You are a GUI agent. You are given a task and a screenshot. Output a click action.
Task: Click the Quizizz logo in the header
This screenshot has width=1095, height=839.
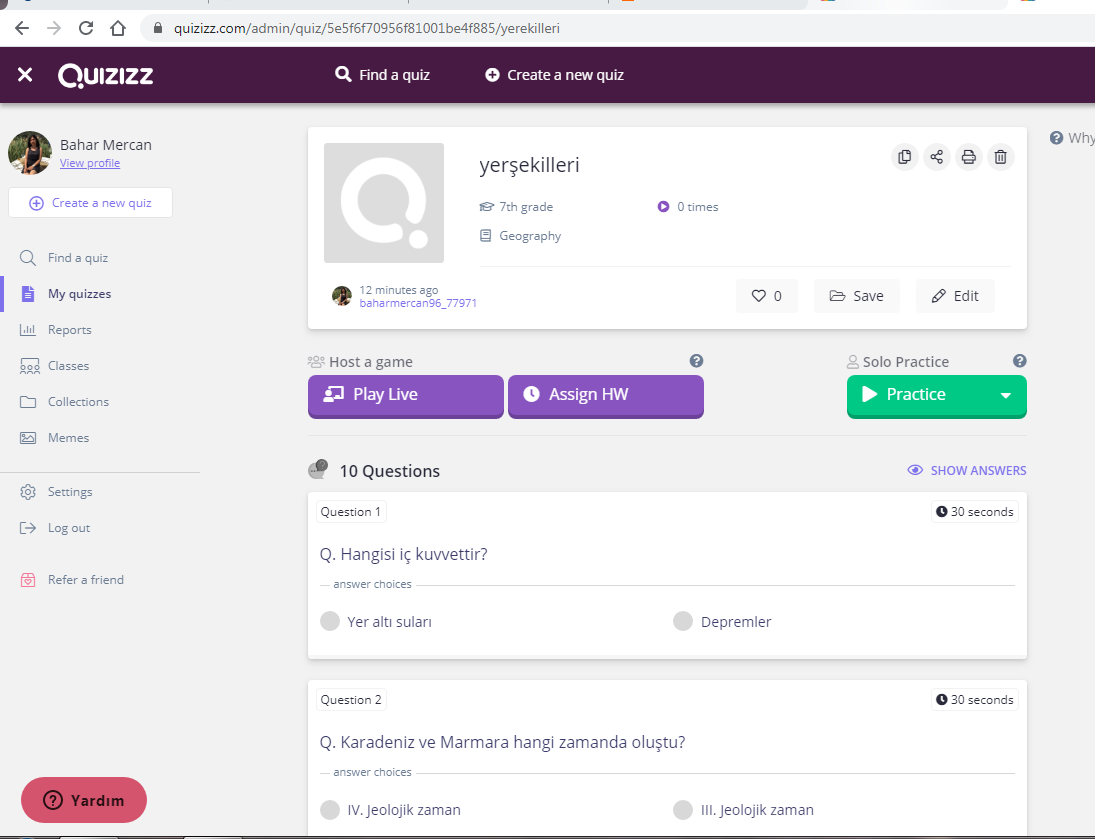click(x=105, y=74)
